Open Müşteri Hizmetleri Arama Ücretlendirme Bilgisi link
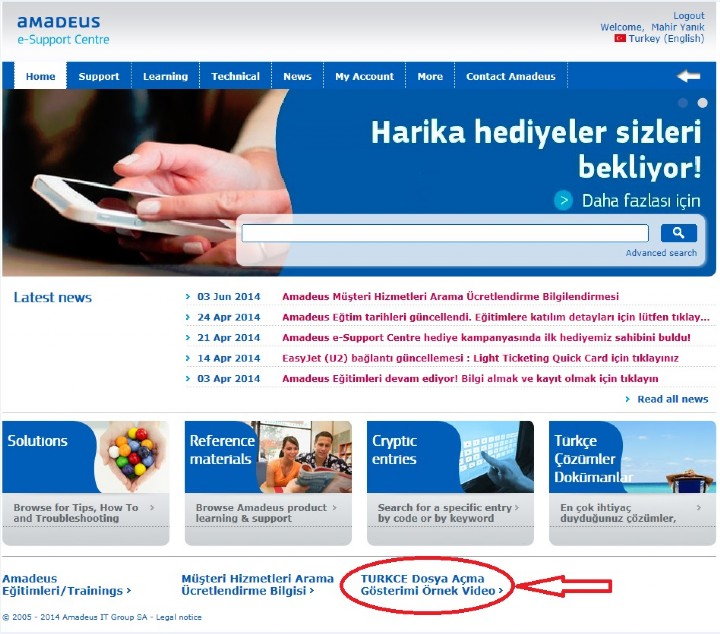 257,584
